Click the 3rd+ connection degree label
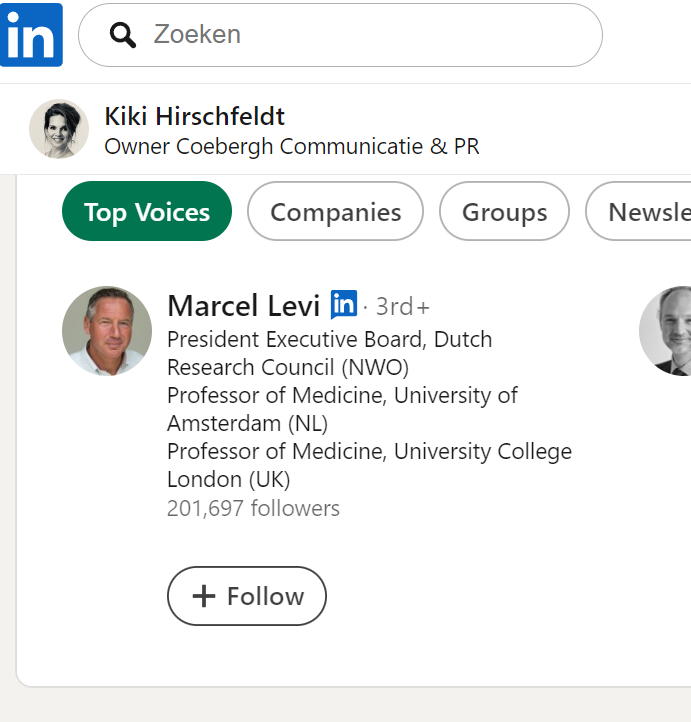 tap(402, 307)
